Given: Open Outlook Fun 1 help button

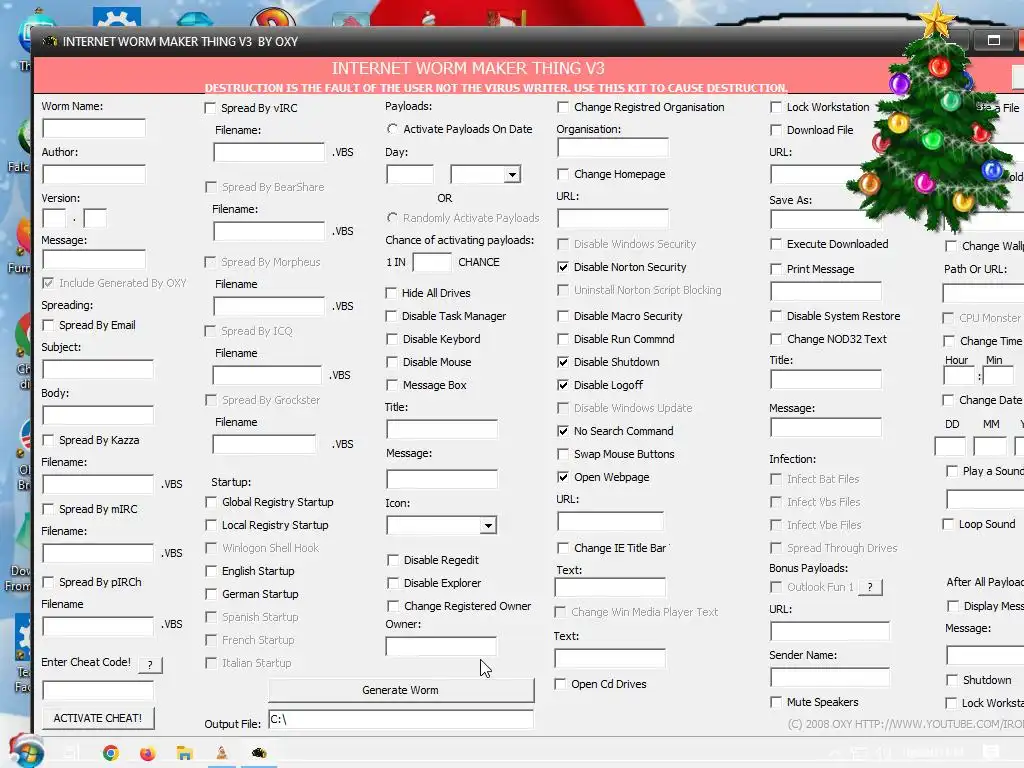Looking at the screenshot, I should (x=870, y=587).
